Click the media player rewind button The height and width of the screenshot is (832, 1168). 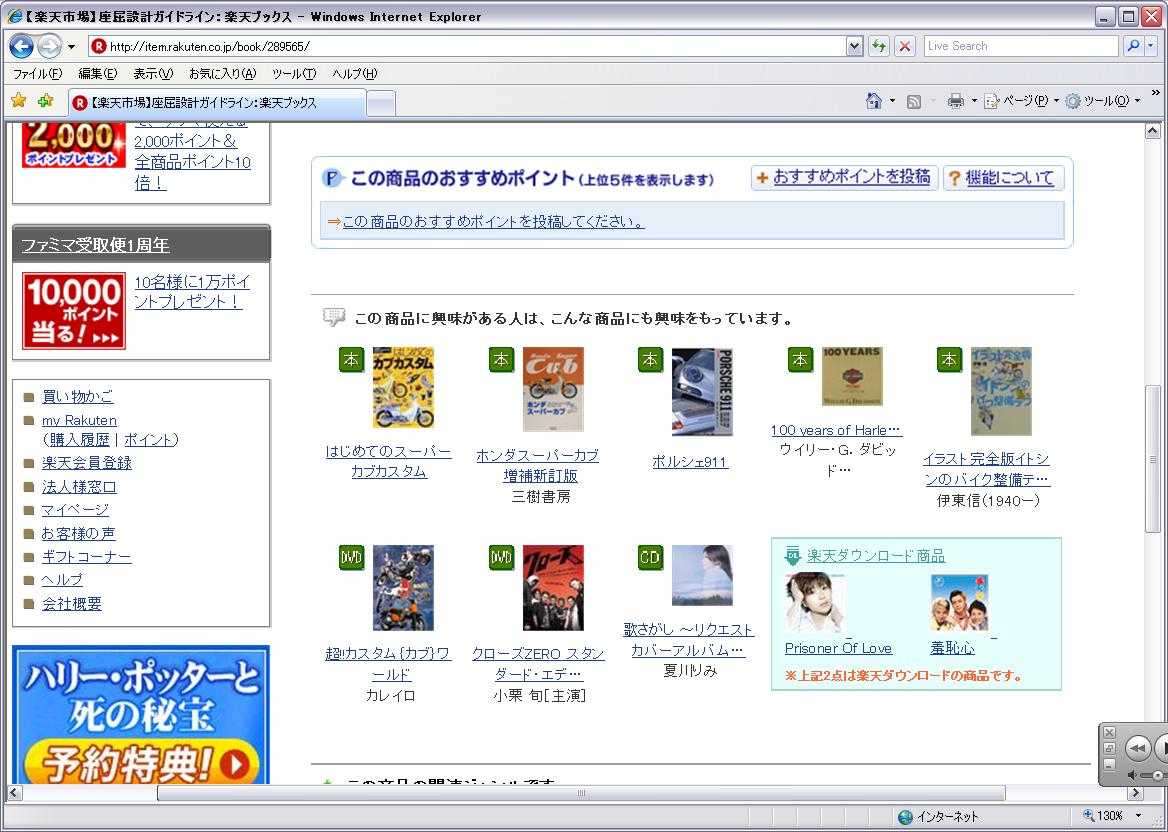1137,748
